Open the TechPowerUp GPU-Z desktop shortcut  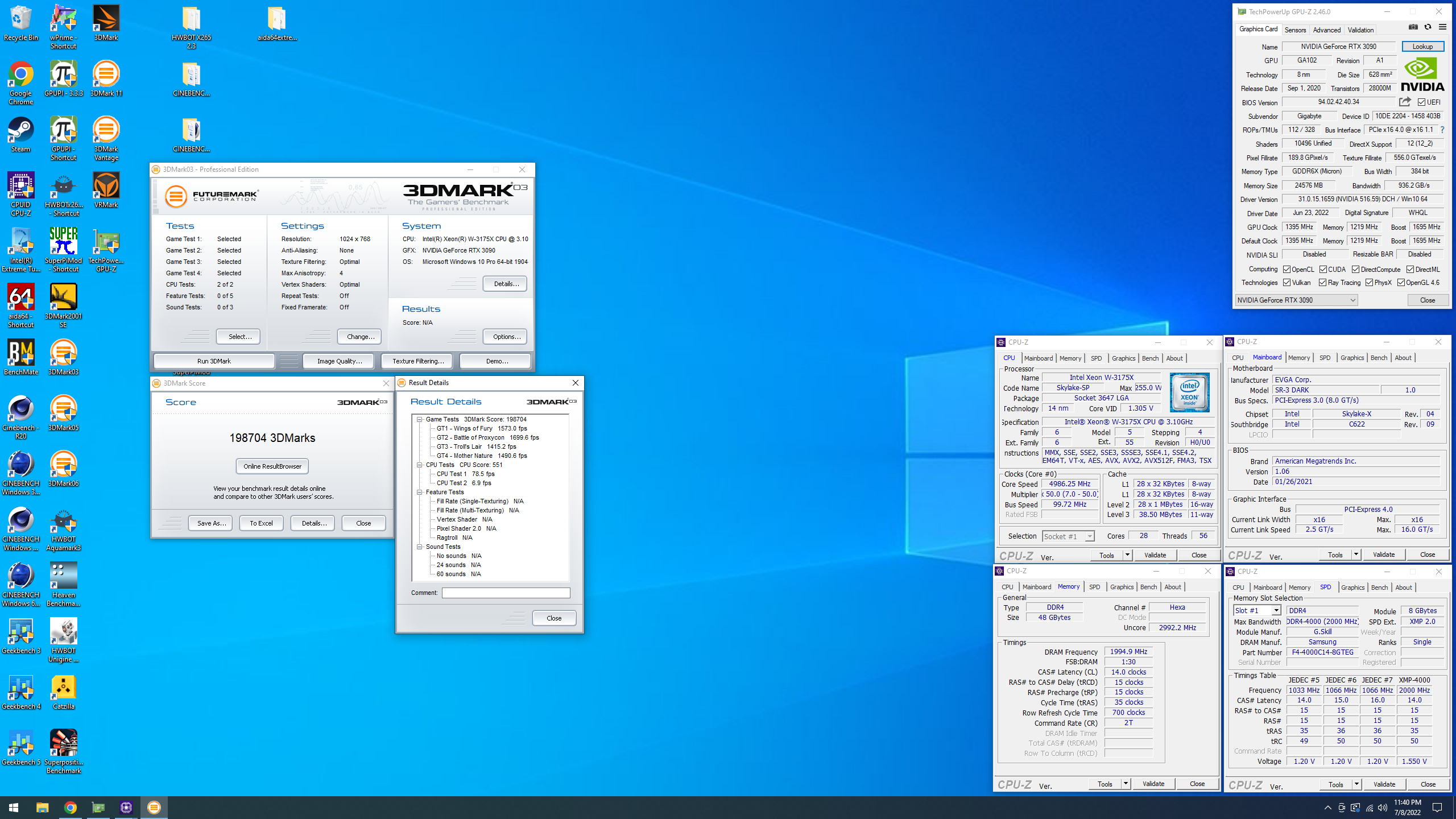pyautogui.click(x=106, y=250)
